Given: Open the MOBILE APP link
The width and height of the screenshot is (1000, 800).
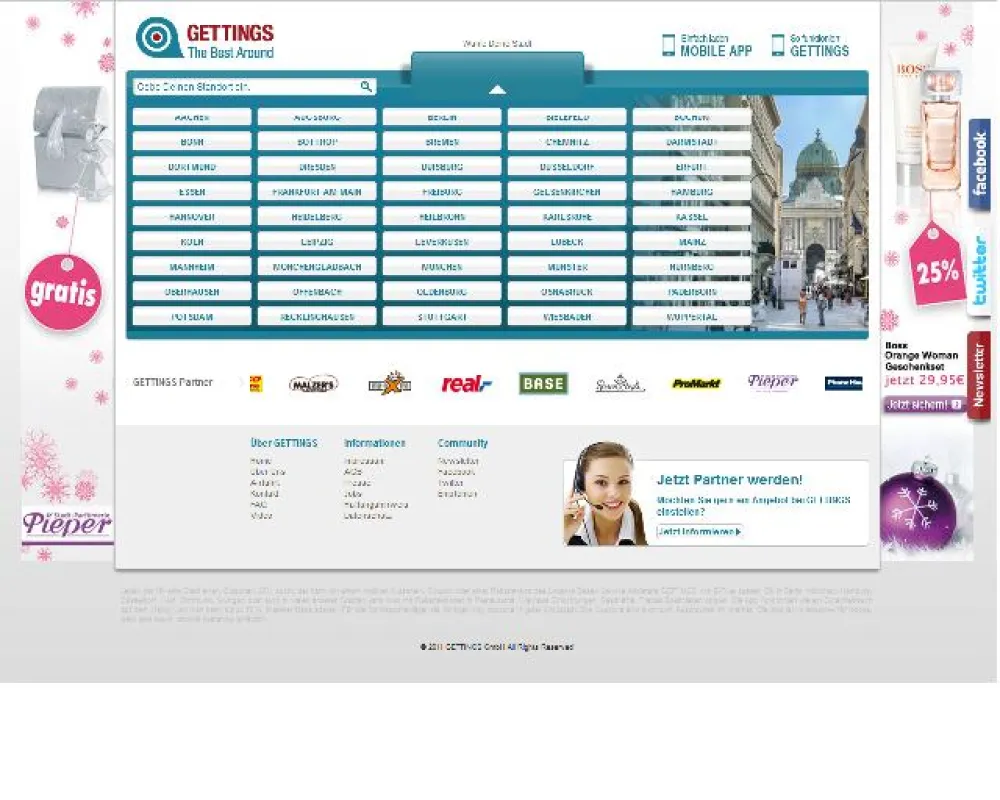Looking at the screenshot, I should click(x=716, y=45).
